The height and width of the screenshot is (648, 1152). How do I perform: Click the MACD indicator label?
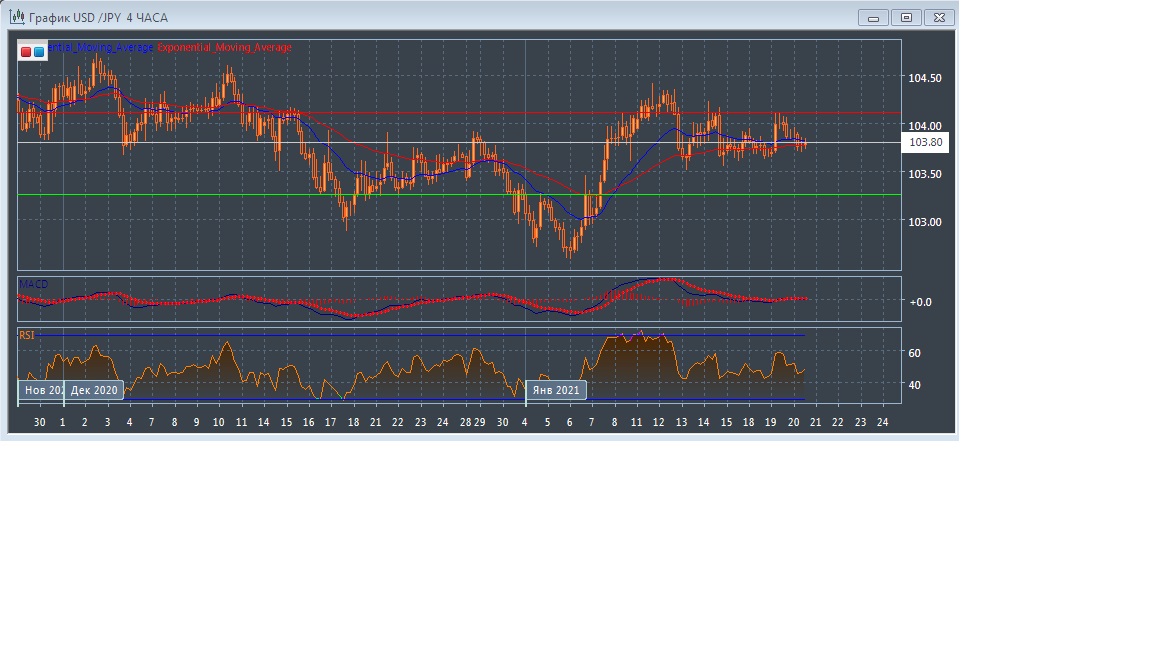click(x=33, y=285)
